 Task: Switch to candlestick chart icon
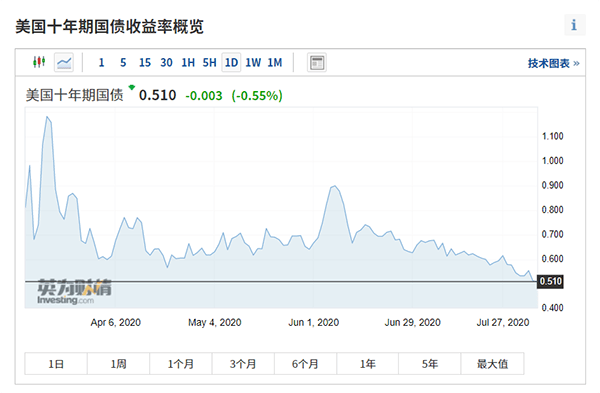click(39, 62)
